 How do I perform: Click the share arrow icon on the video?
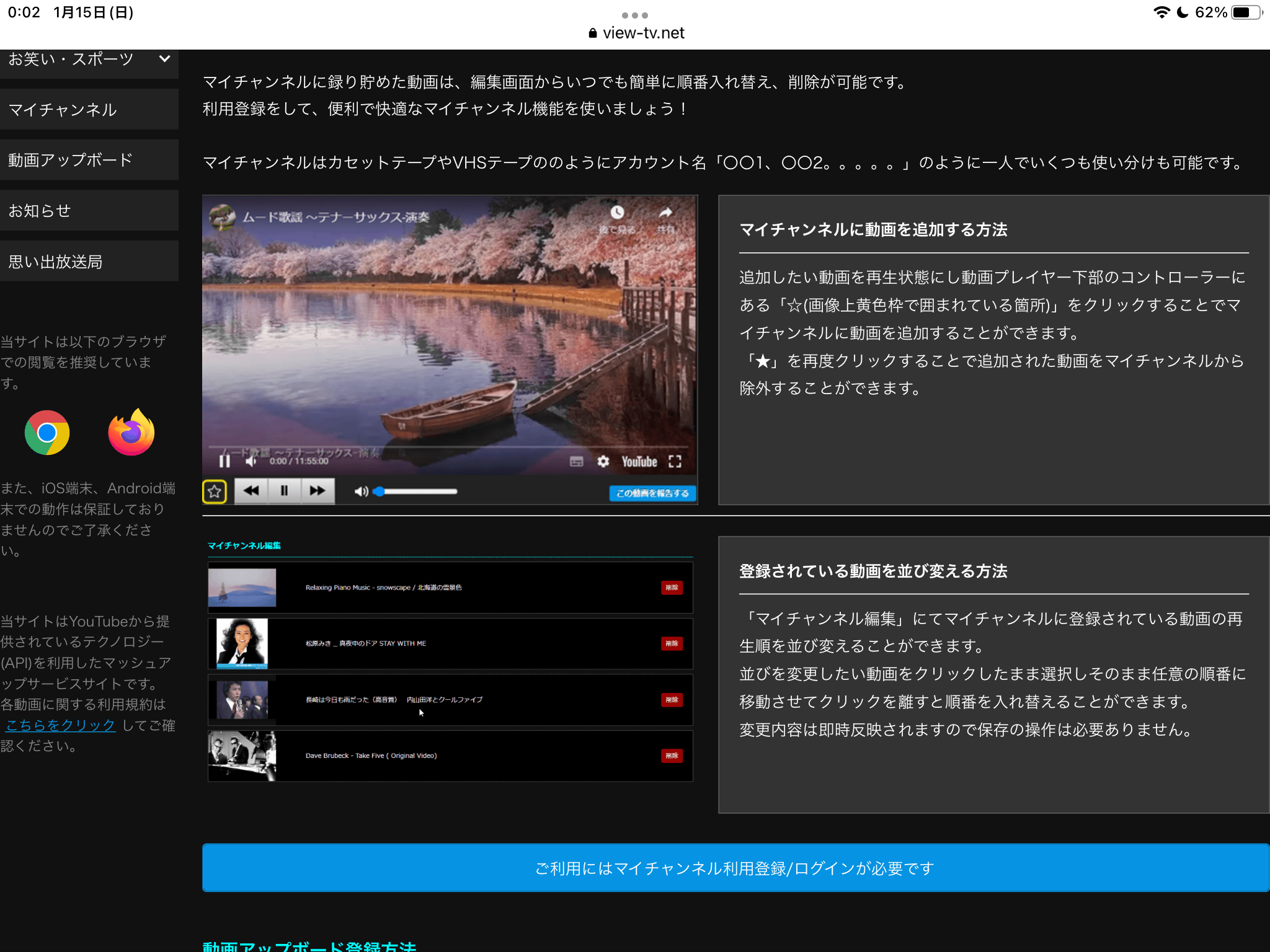click(665, 213)
